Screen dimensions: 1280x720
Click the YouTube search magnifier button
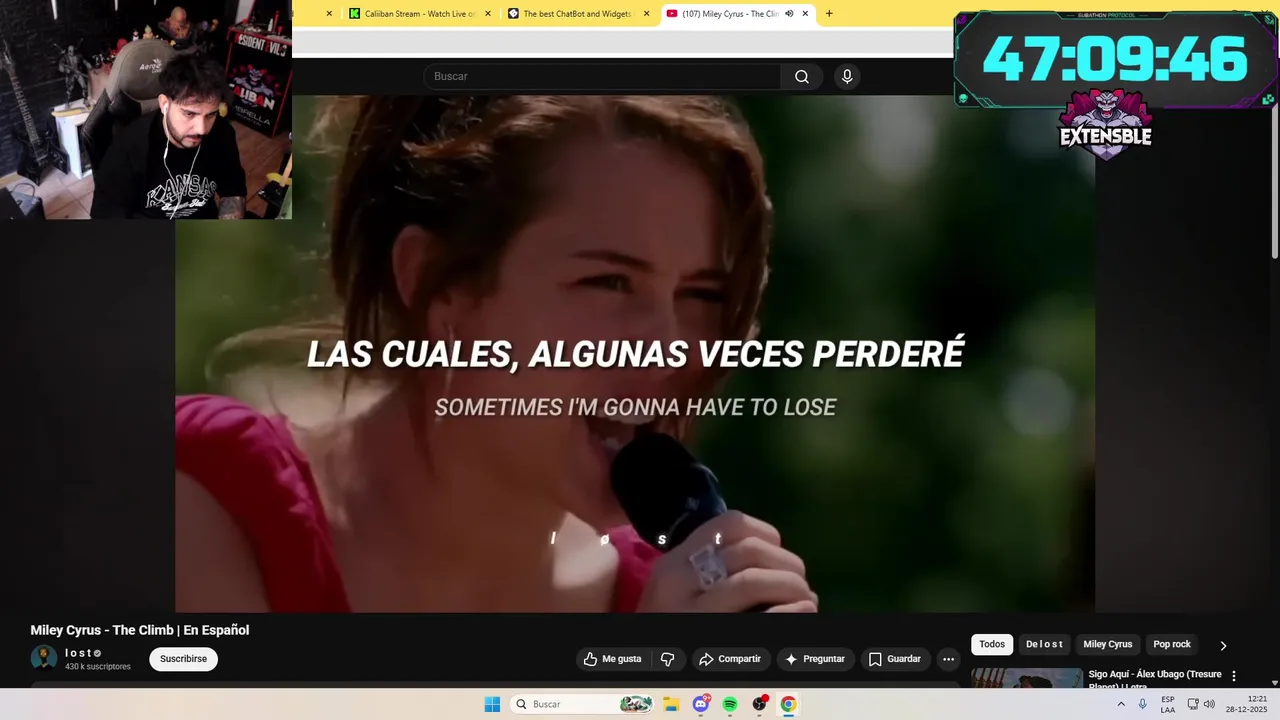click(801, 77)
